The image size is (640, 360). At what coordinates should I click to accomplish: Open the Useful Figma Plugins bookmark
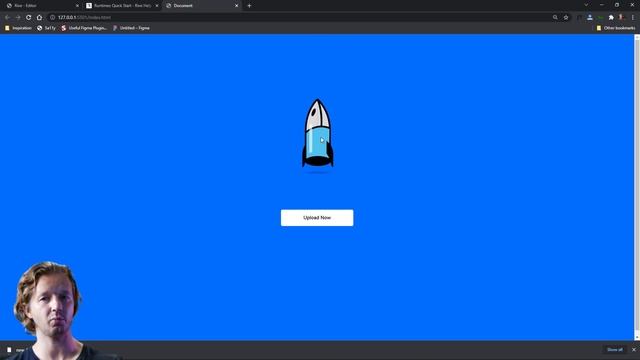[x=84, y=28]
